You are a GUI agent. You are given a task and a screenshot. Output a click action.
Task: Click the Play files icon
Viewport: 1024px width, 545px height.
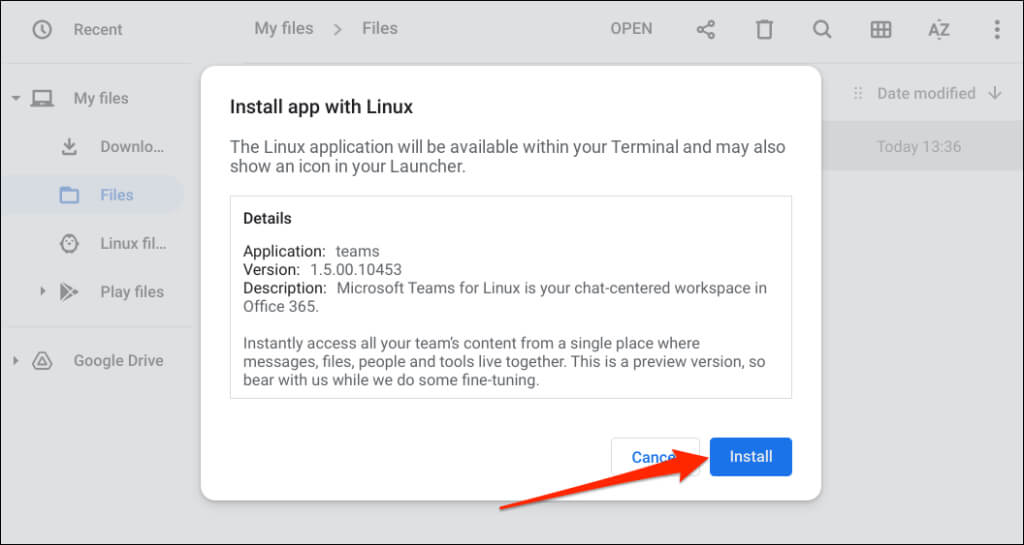69,292
